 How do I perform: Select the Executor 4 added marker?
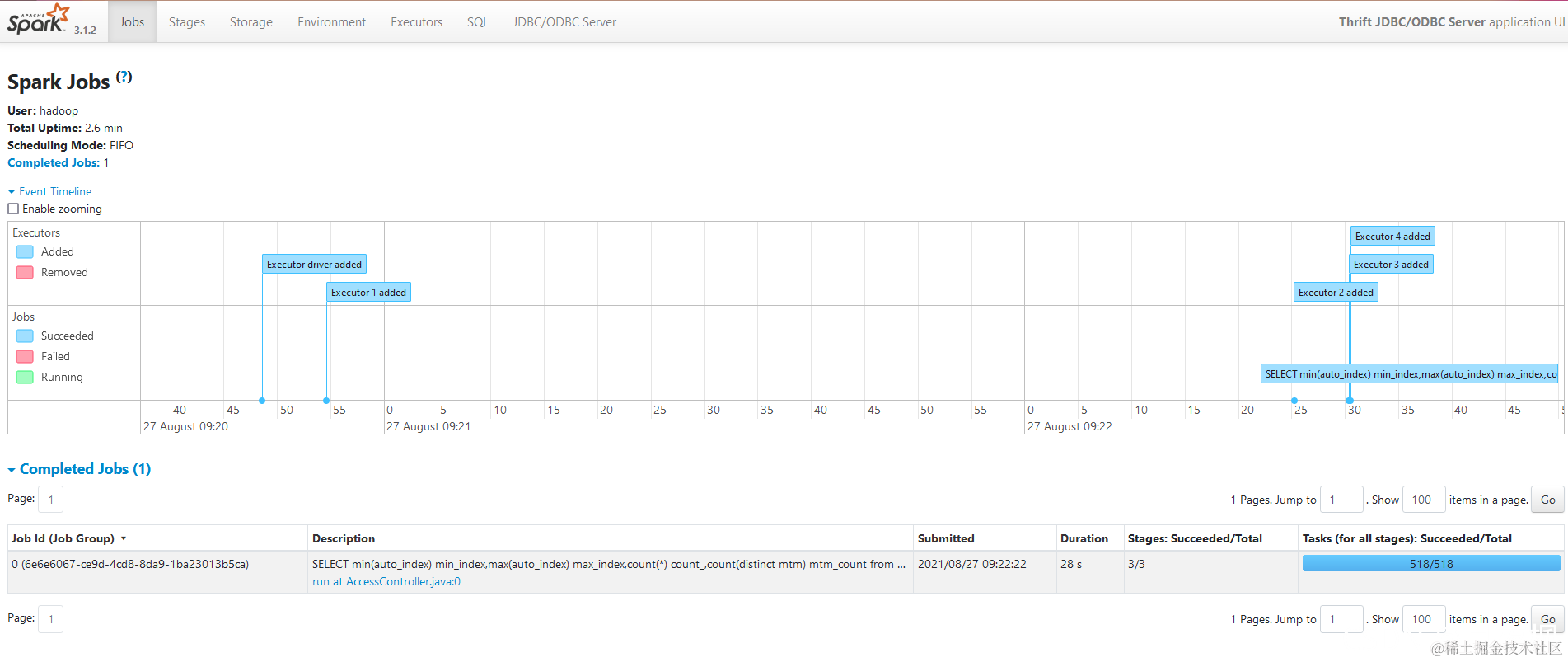point(1392,237)
